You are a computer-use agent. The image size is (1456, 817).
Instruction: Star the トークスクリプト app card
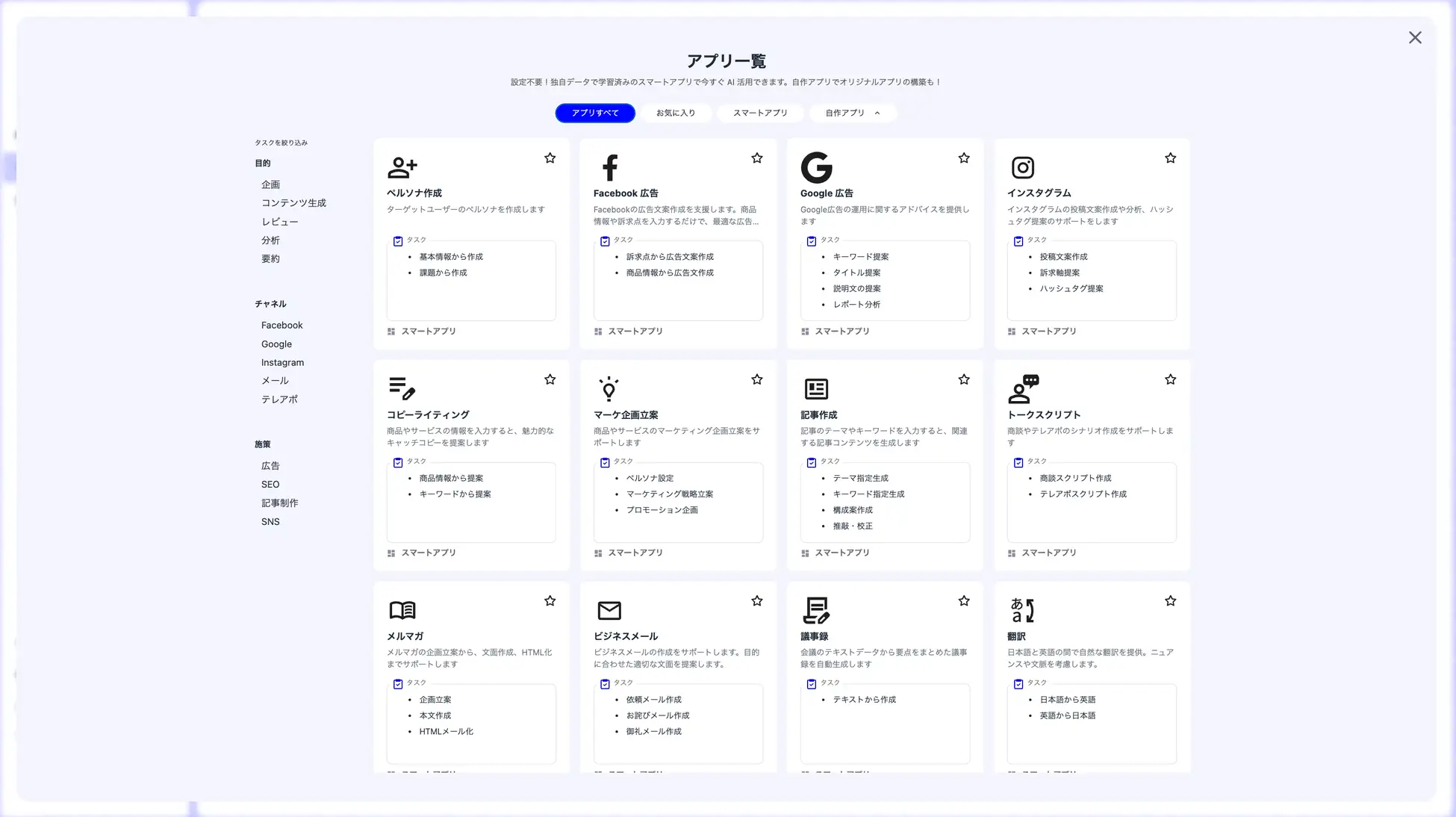(x=1170, y=379)
